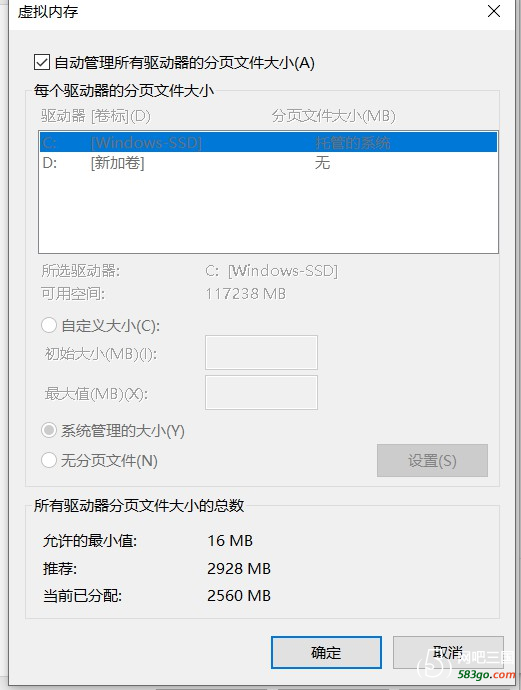
Task: Cancel with the 取消 button
Action: pyautogui.click(x=448, y=652)
